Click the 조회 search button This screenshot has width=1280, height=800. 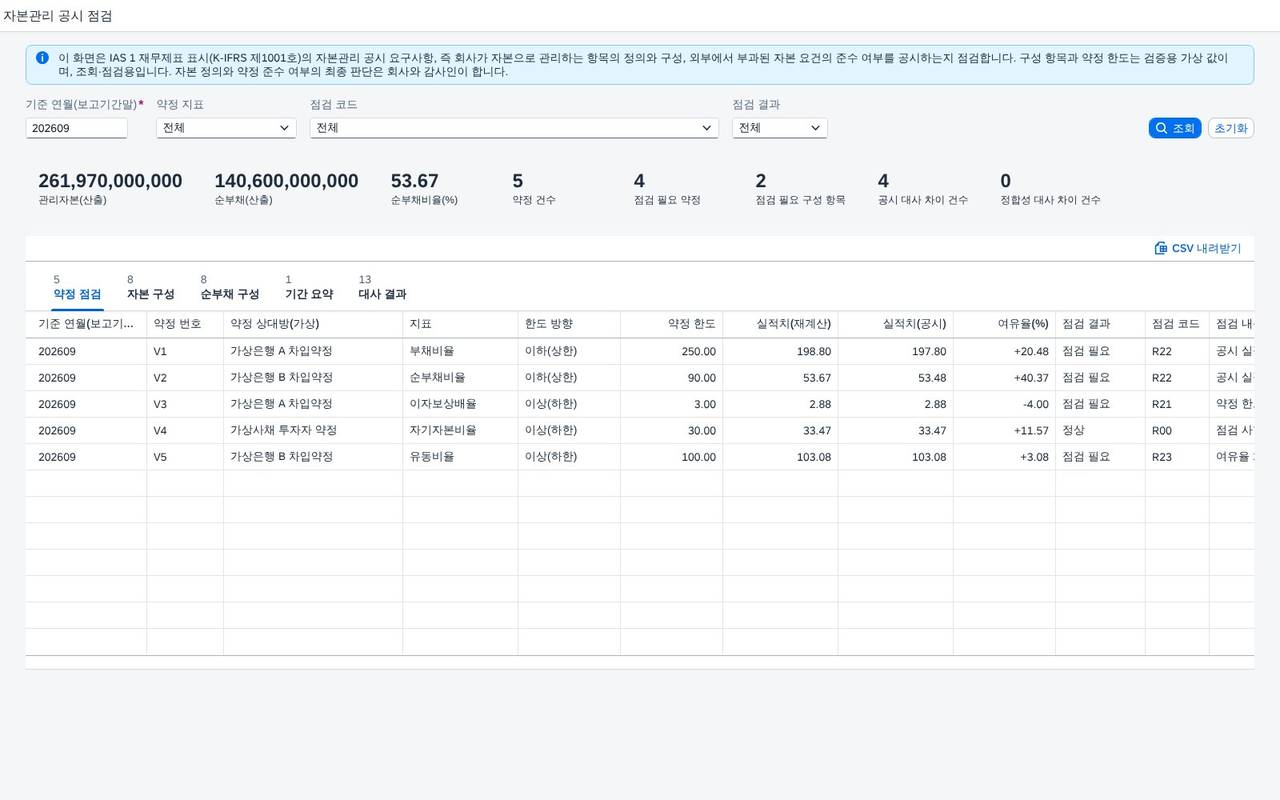(x=1175, y=128)
